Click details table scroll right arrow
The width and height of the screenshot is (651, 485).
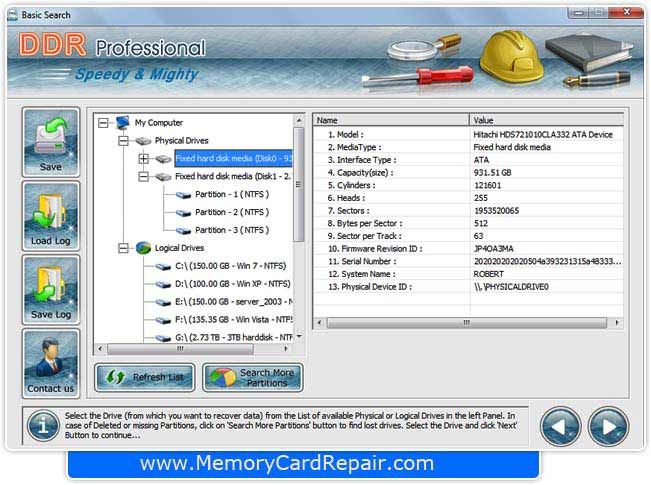pyautogui.click(x=617, y=323)
